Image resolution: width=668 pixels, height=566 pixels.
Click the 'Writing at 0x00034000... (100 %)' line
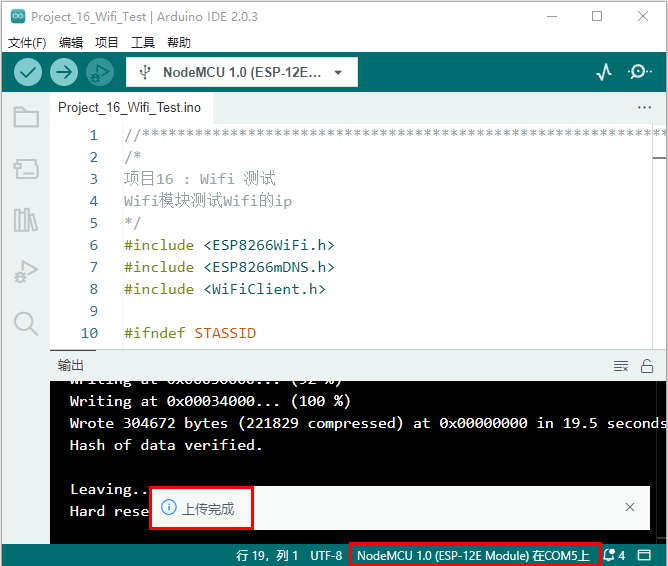[210, 401]
